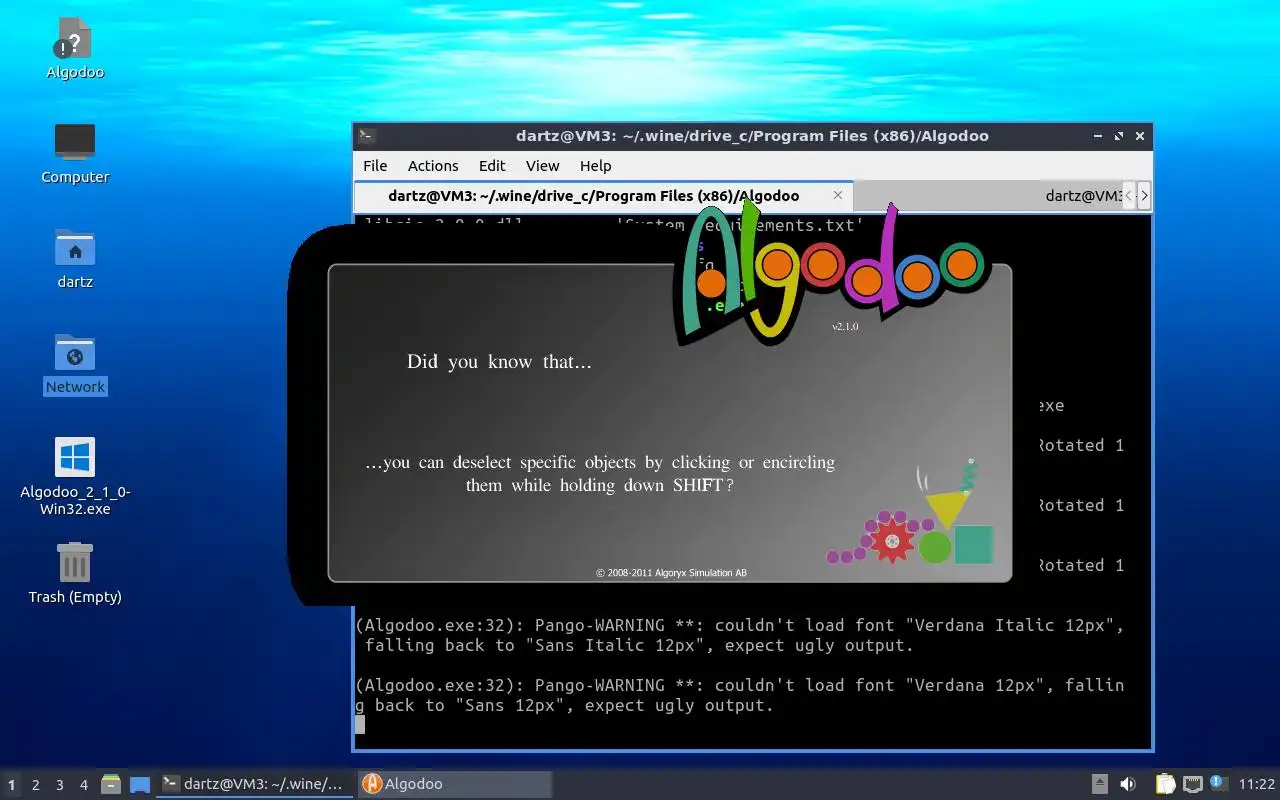Open the volume speaker tray icon
This screenshot has width=1280, height=800.
1128,785
